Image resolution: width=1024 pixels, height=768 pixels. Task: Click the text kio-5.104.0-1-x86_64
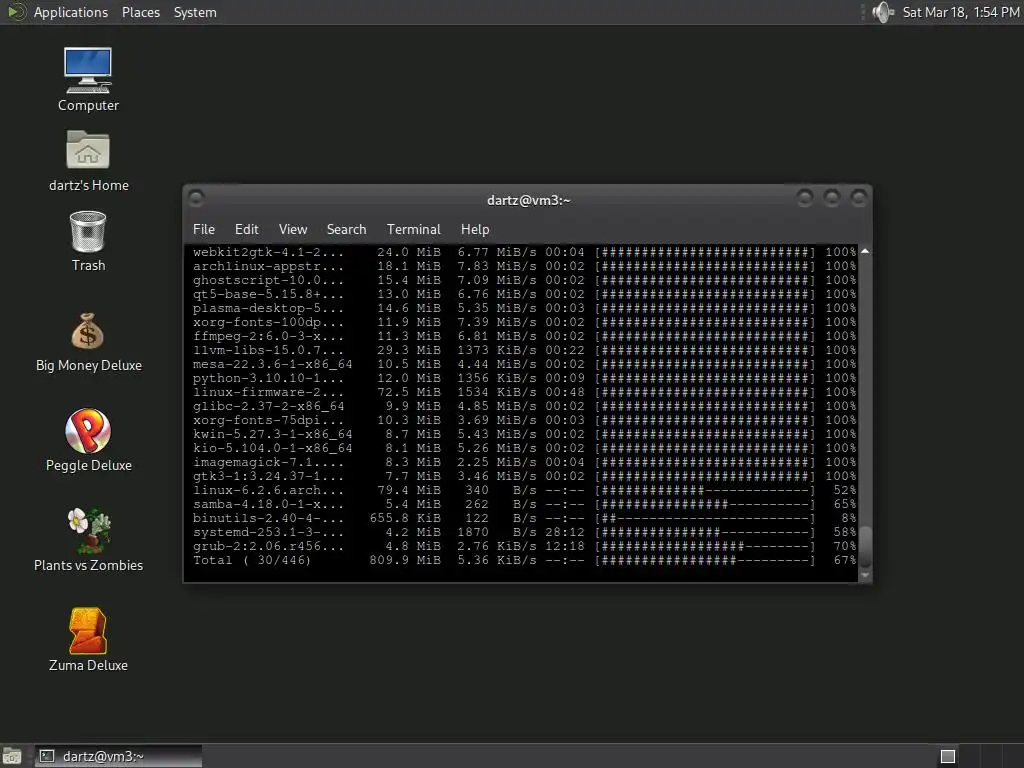pyautogui.click(x=272, y=449)
